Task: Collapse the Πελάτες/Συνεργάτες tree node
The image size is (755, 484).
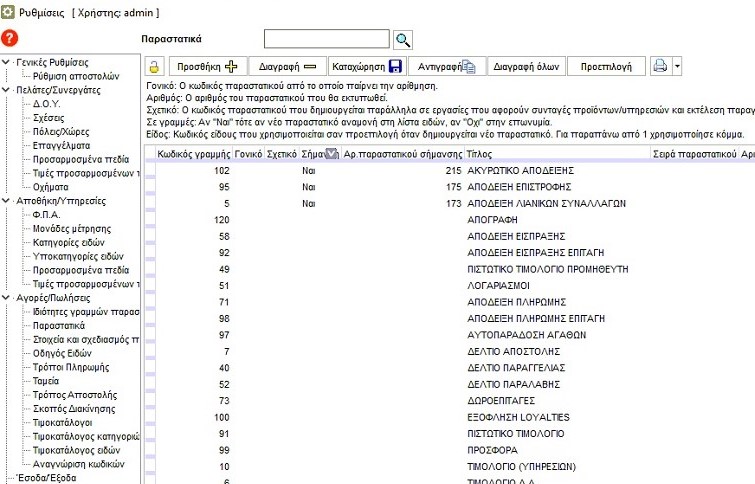Action: tap(6, 90)
